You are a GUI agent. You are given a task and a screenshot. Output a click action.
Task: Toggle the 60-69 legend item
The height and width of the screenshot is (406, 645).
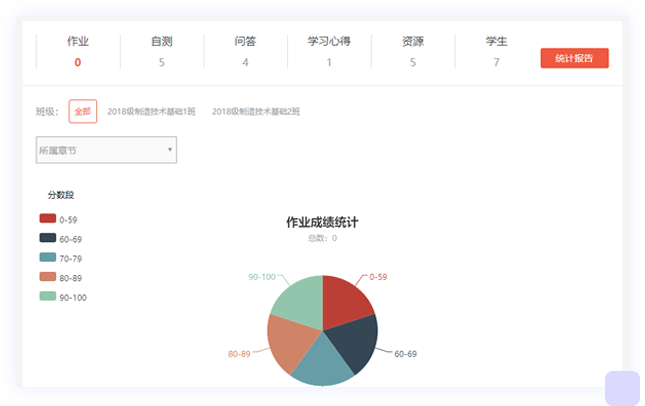(60, 238)
